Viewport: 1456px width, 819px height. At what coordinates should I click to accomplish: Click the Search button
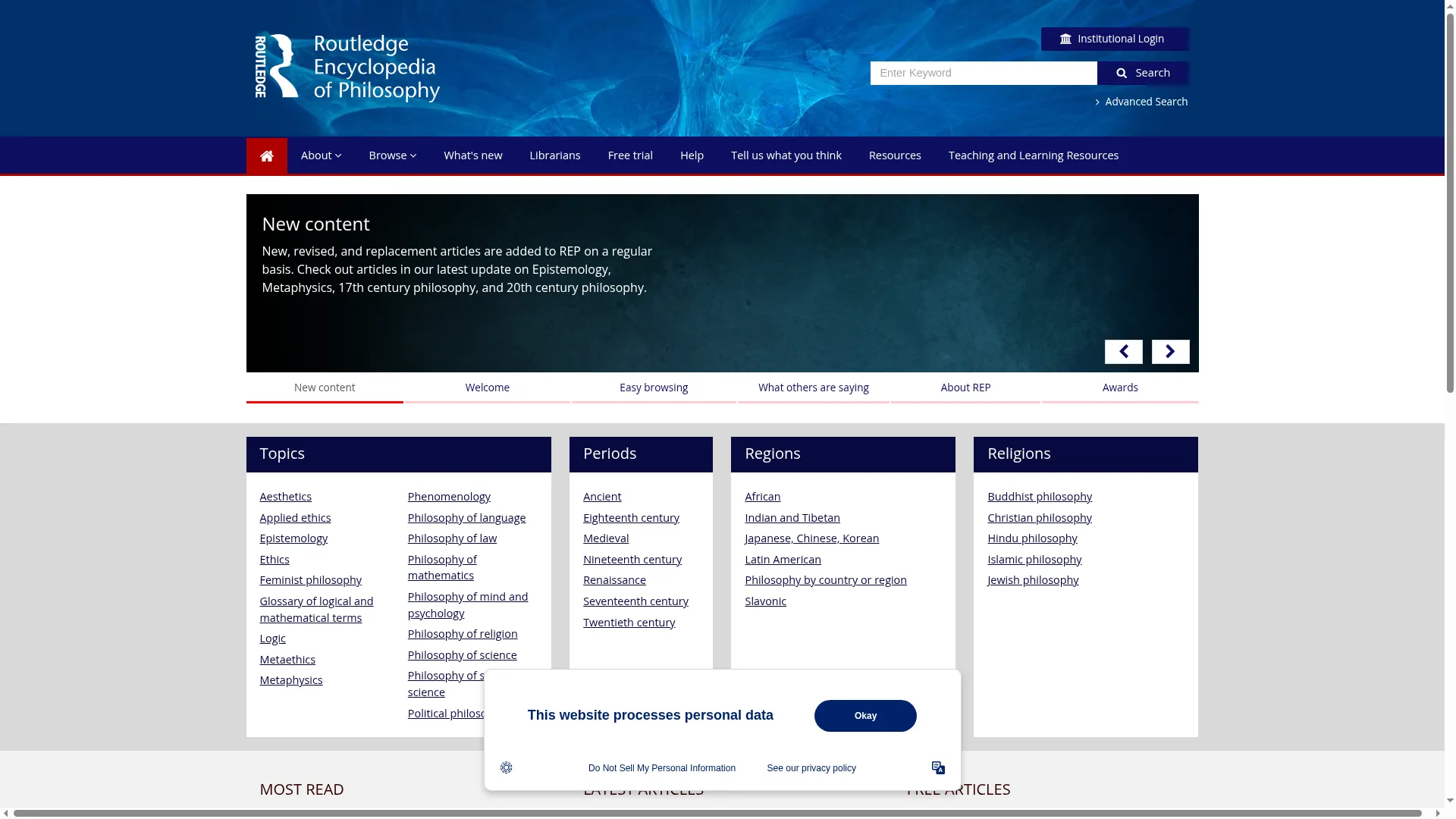(1143, 74)
